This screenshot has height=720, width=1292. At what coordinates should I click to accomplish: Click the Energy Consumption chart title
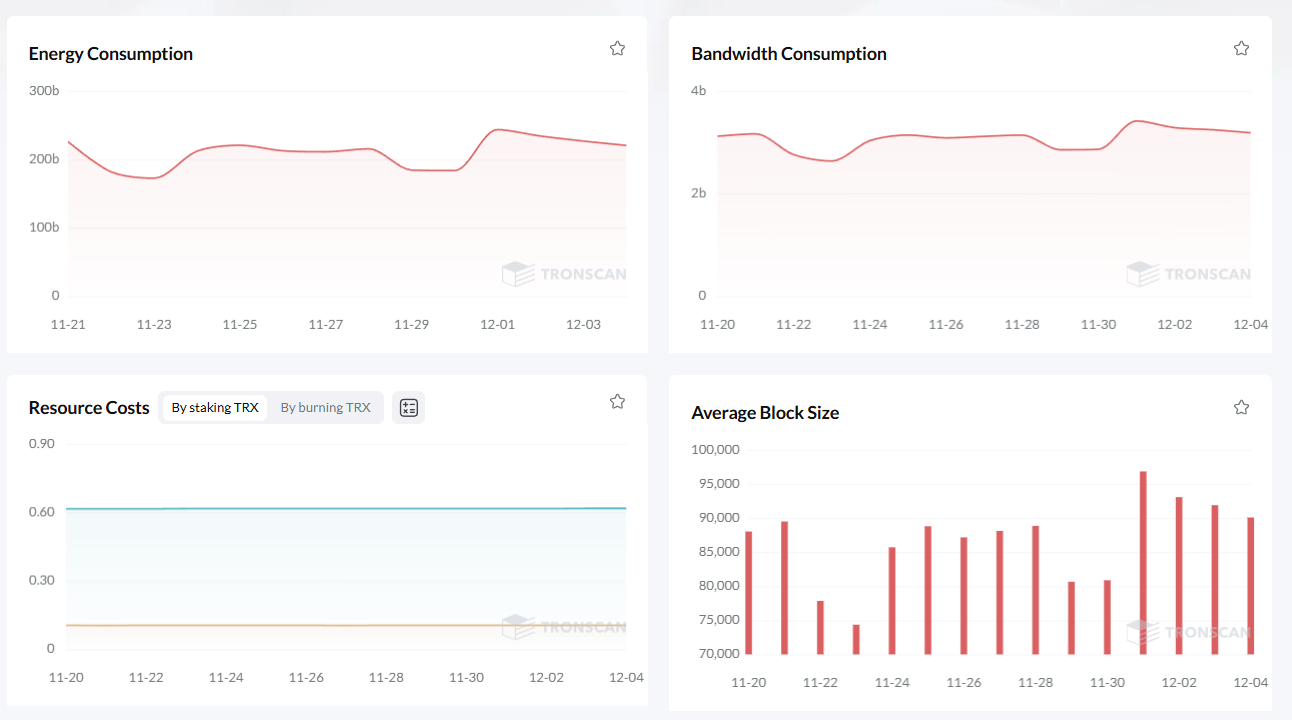[110, 54]
